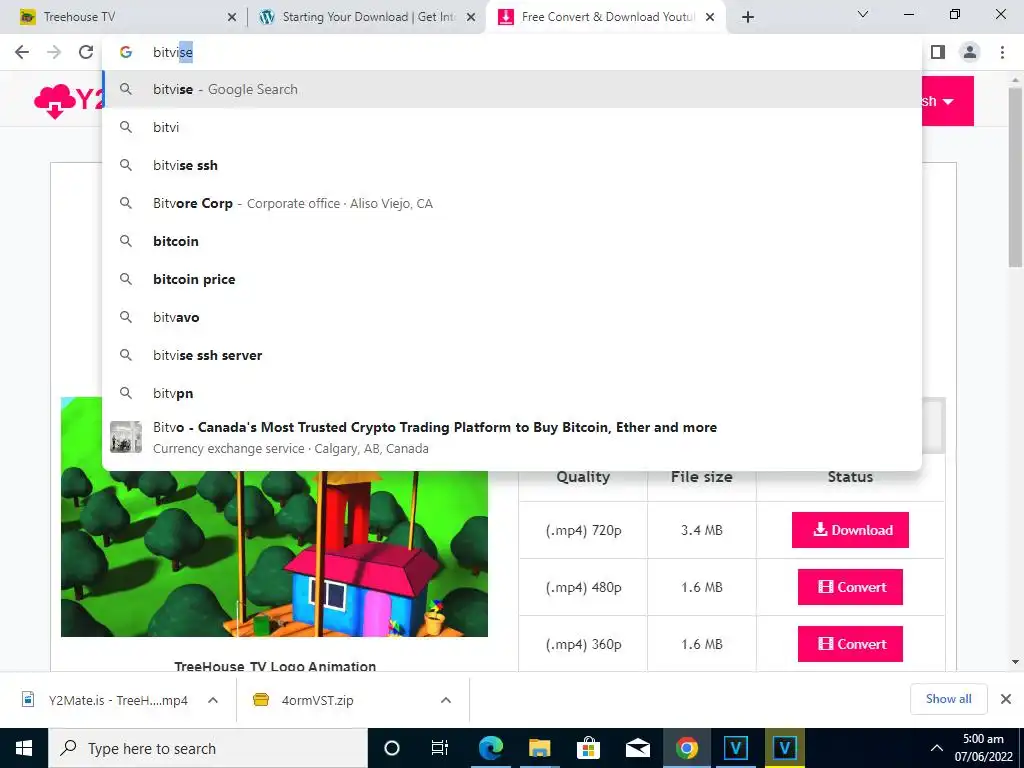Download the 720p mp4 file
1024x768 pixels.
(850, 530)
